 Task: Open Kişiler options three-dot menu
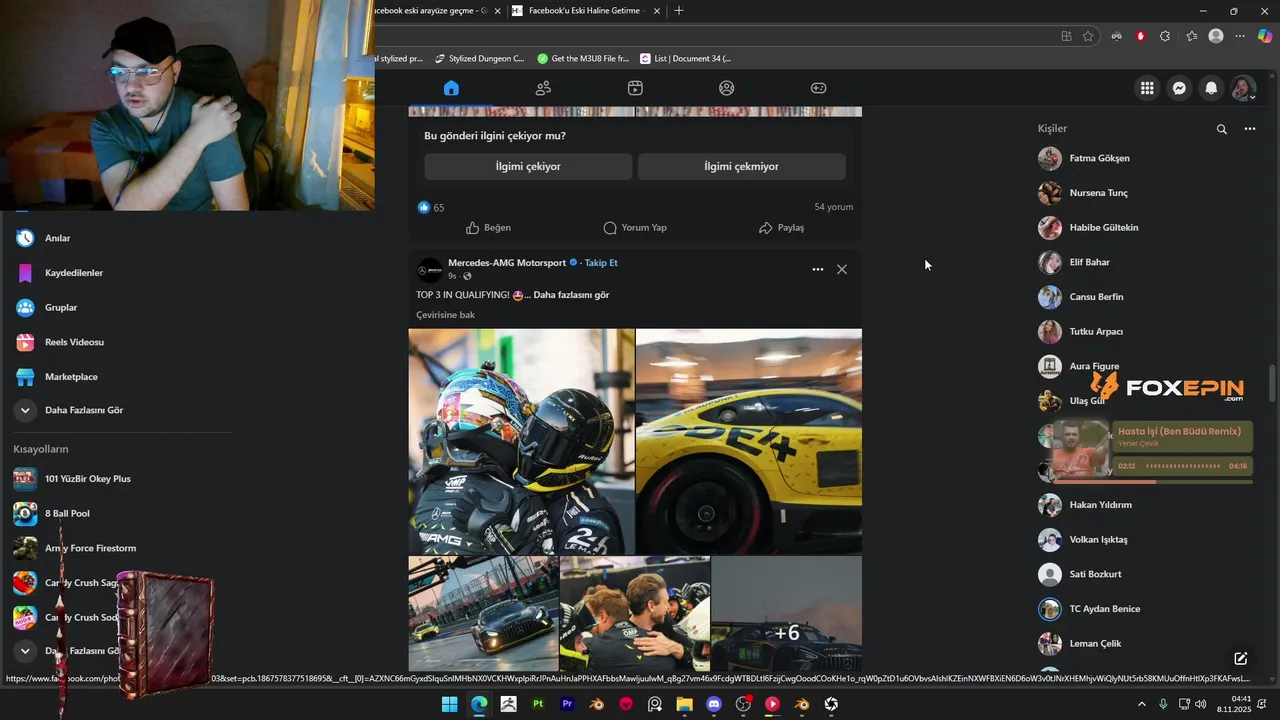pos(1249,129)
